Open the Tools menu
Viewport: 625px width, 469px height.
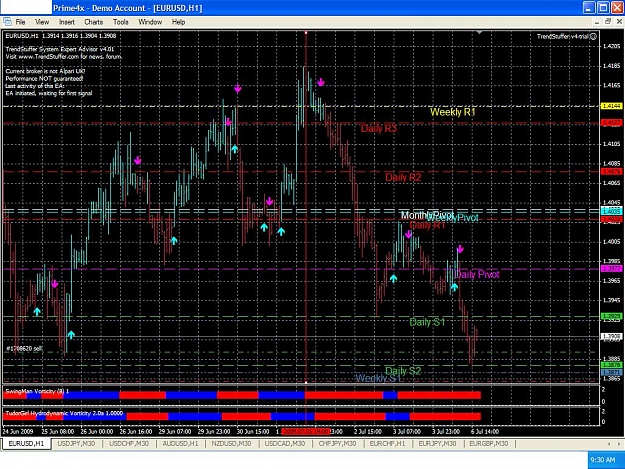[x=120, y=22]
